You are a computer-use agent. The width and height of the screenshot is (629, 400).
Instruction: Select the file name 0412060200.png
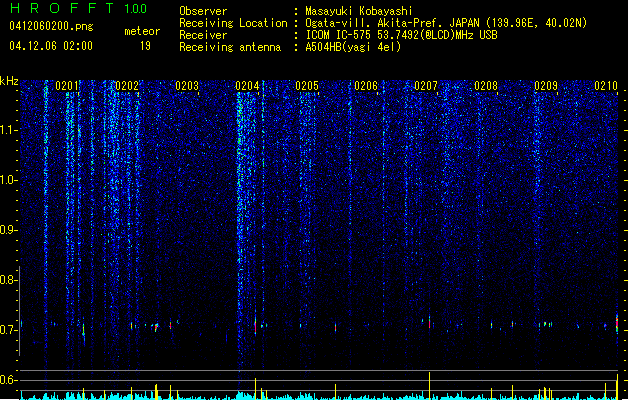tap(51, 26)
